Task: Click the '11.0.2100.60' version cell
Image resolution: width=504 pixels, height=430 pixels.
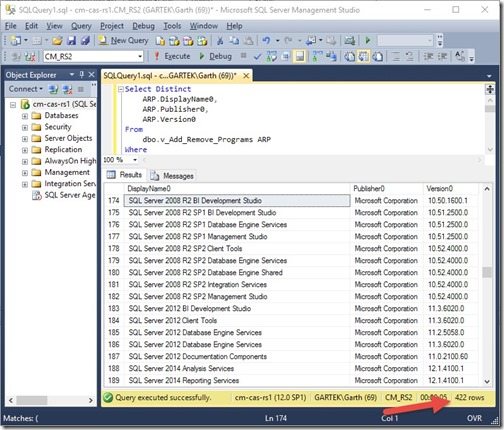Action: click(452, 356)
